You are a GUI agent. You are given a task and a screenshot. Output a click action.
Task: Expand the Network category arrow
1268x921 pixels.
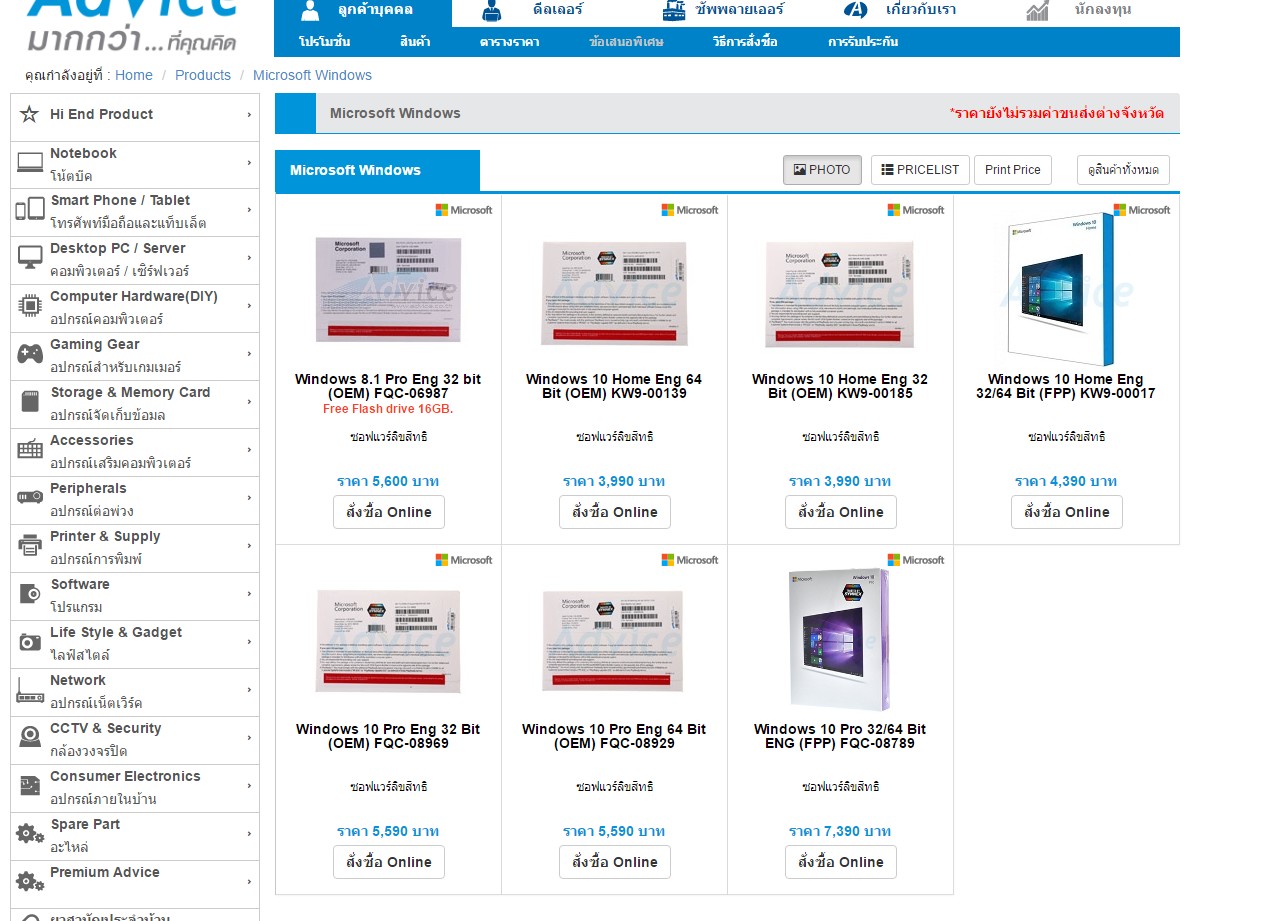click(x=249, y=691)
